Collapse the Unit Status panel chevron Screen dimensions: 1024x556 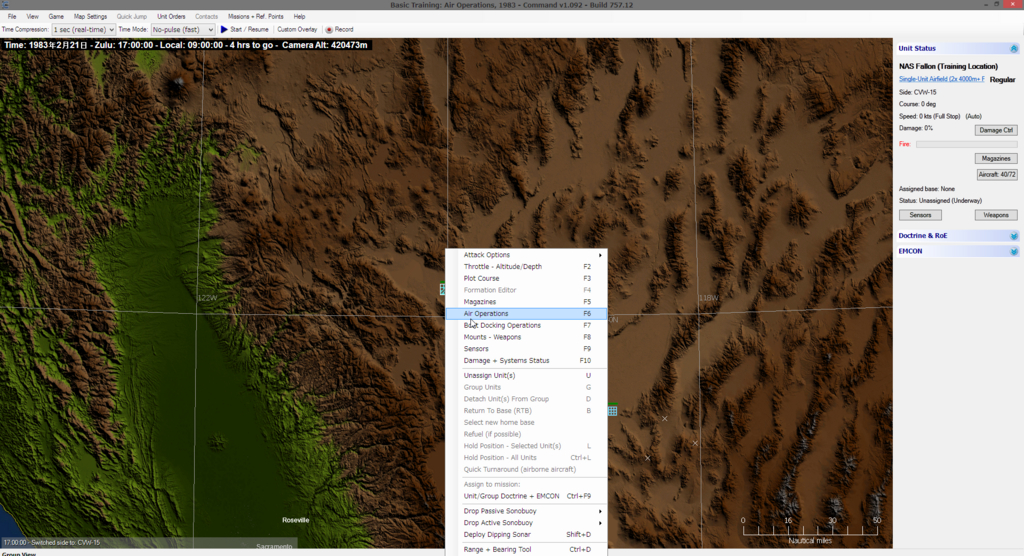click(x=1014, y=48)
